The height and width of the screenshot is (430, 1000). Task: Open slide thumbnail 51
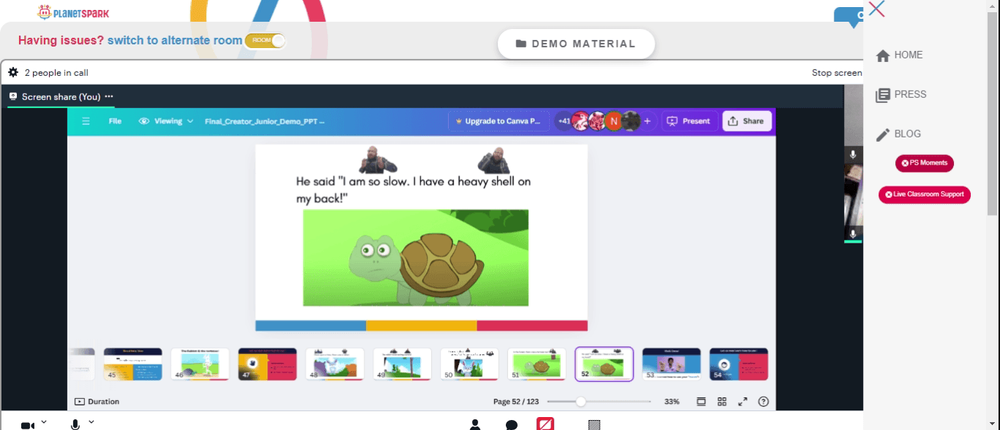point(537,364)
